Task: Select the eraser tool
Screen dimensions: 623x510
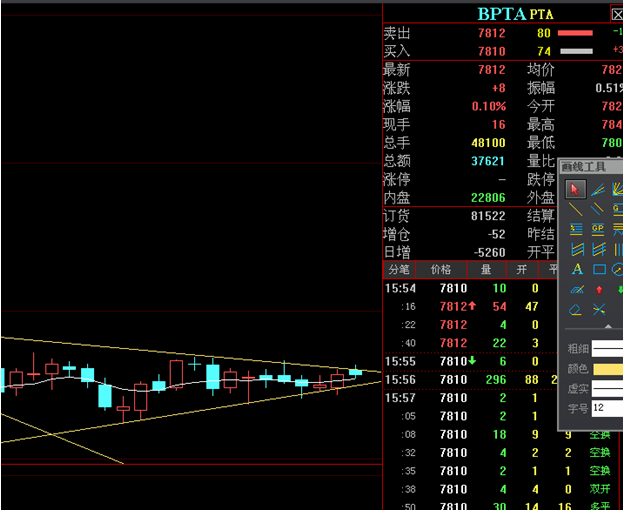Action: point(575,309)
